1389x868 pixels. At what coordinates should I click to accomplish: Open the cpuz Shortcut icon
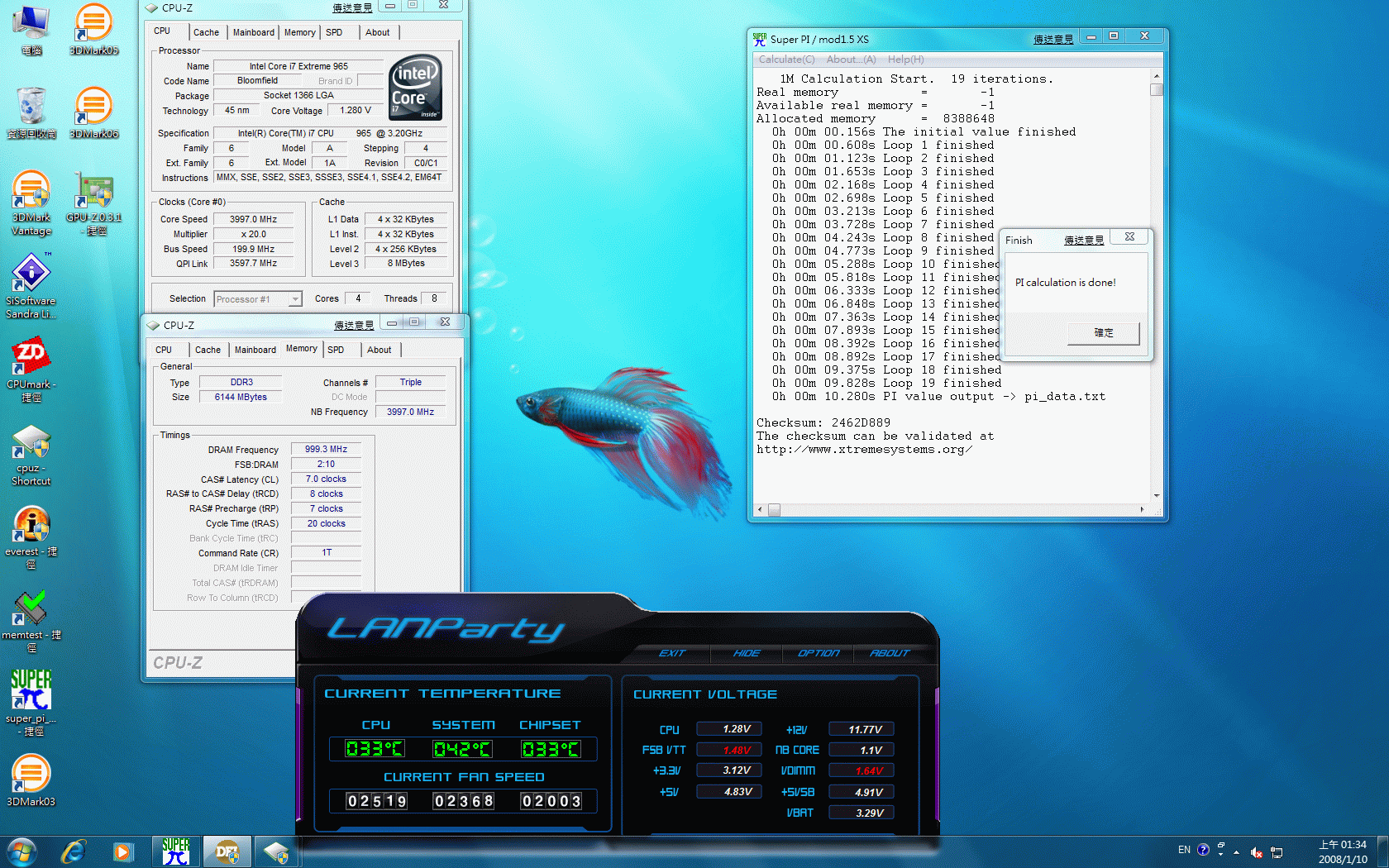(x=31, y=455)
